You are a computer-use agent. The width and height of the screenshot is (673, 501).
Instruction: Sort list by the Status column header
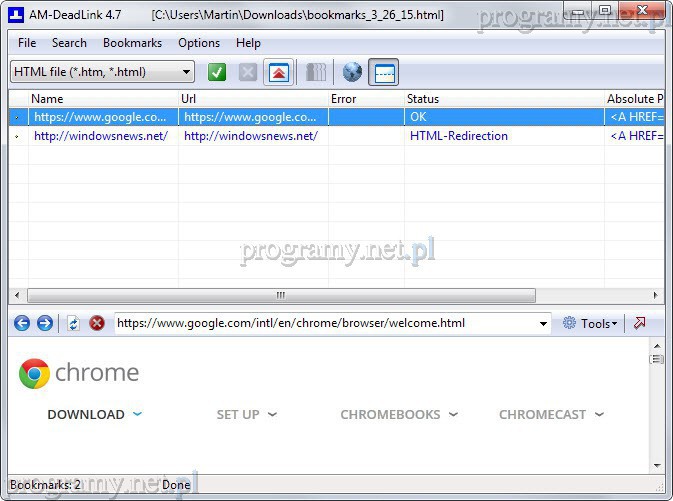tap(423, 99)
